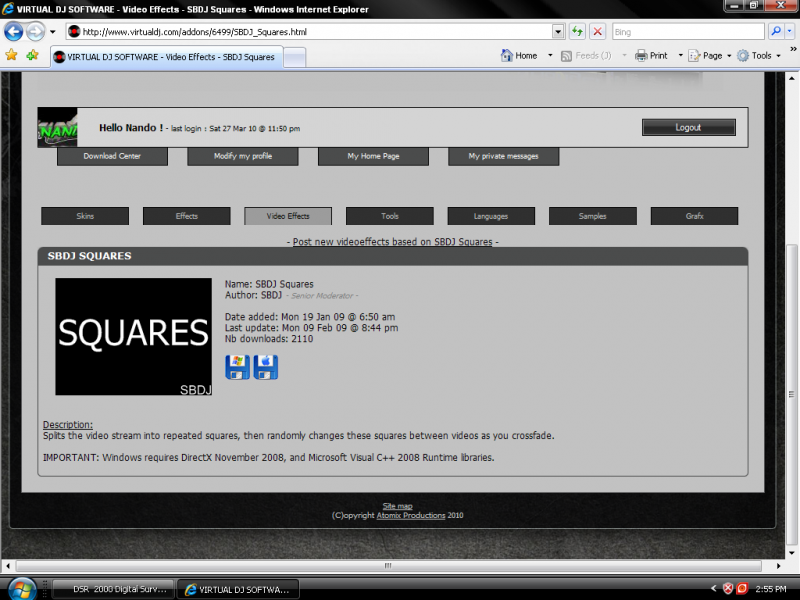The image size is (800, 600).
Task: Expand the Home button dropdown arrow
Action: pyautogui.click(x=550, y=56)
